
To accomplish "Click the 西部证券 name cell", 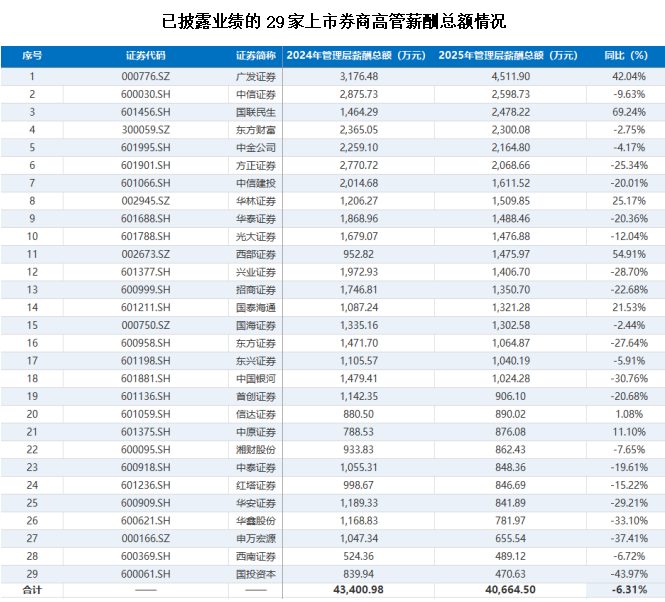I will [x=256, y=255].
